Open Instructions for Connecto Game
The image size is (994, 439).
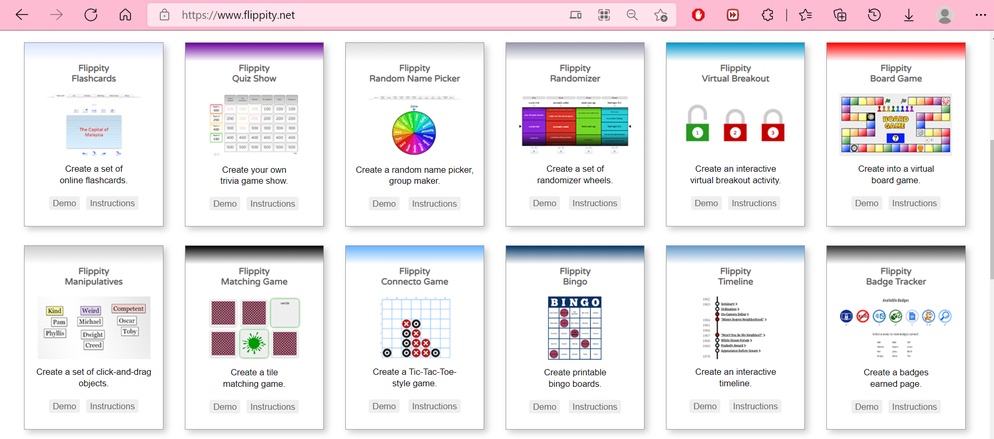pos(434,406)
